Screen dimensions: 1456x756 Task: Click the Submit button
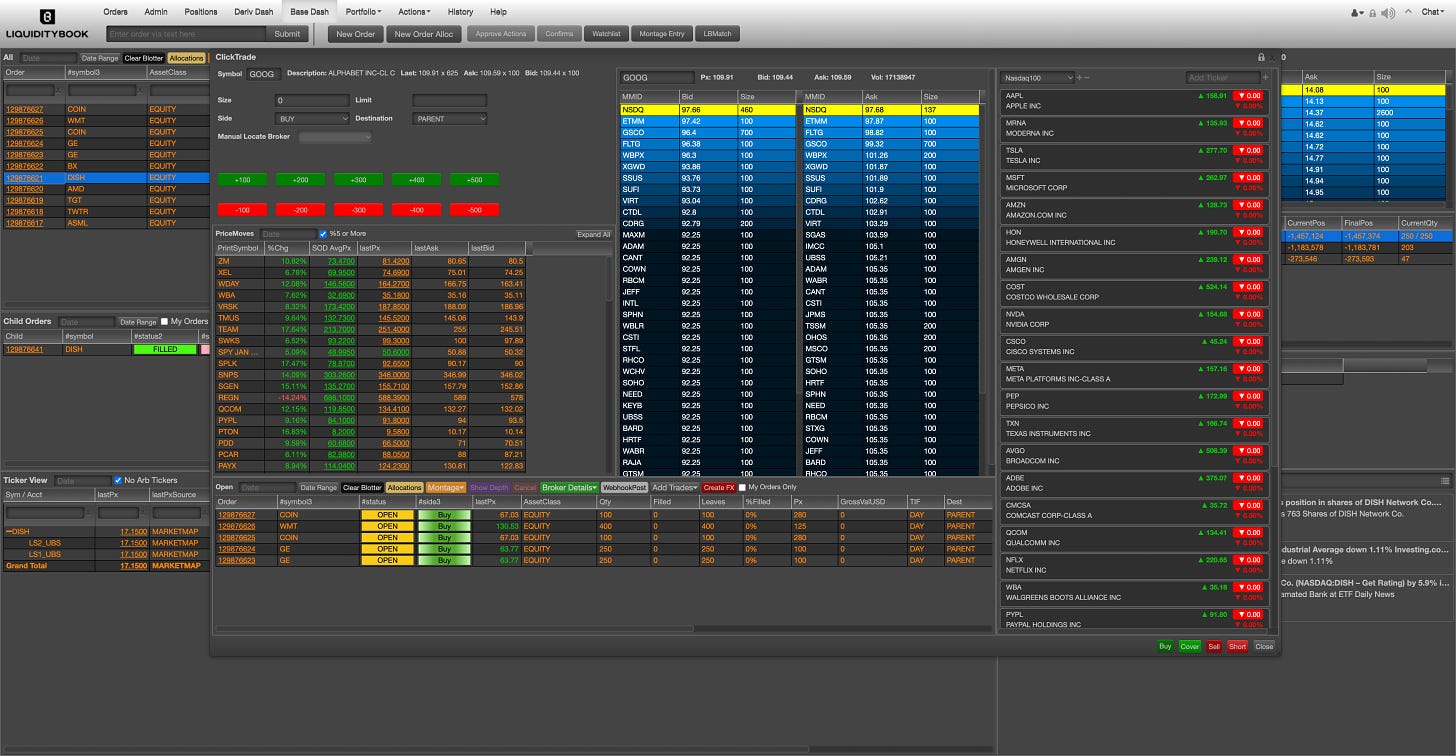tap(287, 34)
